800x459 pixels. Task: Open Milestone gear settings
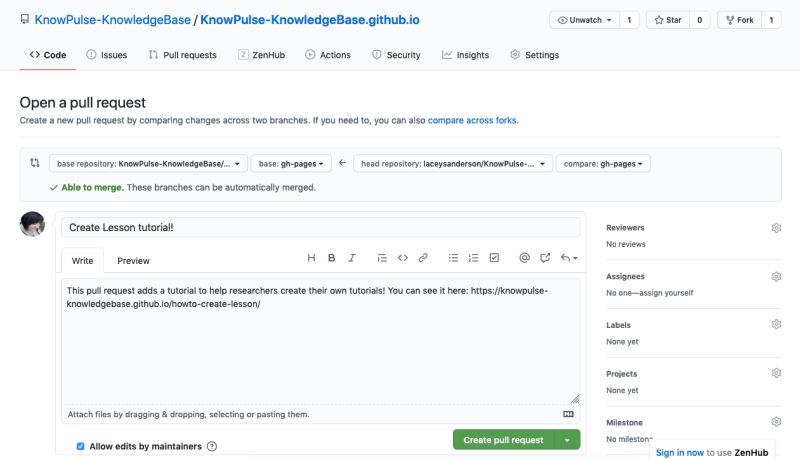click(x=776, y=422)
